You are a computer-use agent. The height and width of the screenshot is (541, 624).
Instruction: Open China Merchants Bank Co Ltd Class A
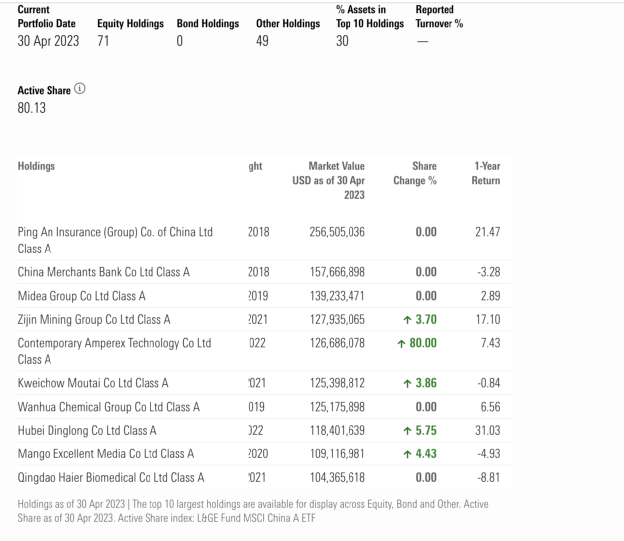103,272
